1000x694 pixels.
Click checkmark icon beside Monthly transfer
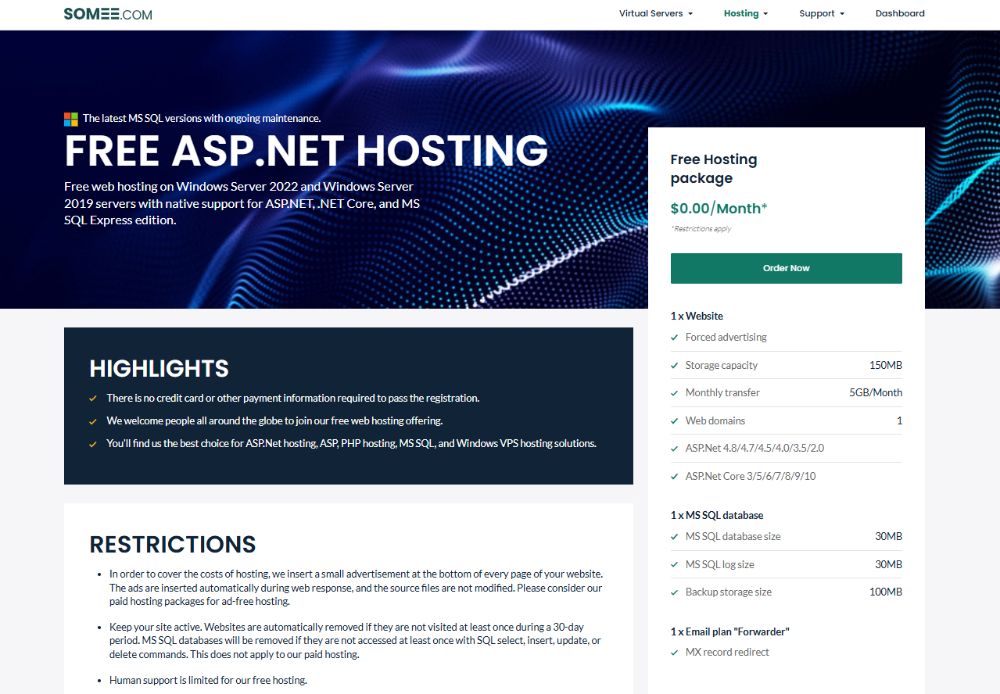tap(675, 393)
